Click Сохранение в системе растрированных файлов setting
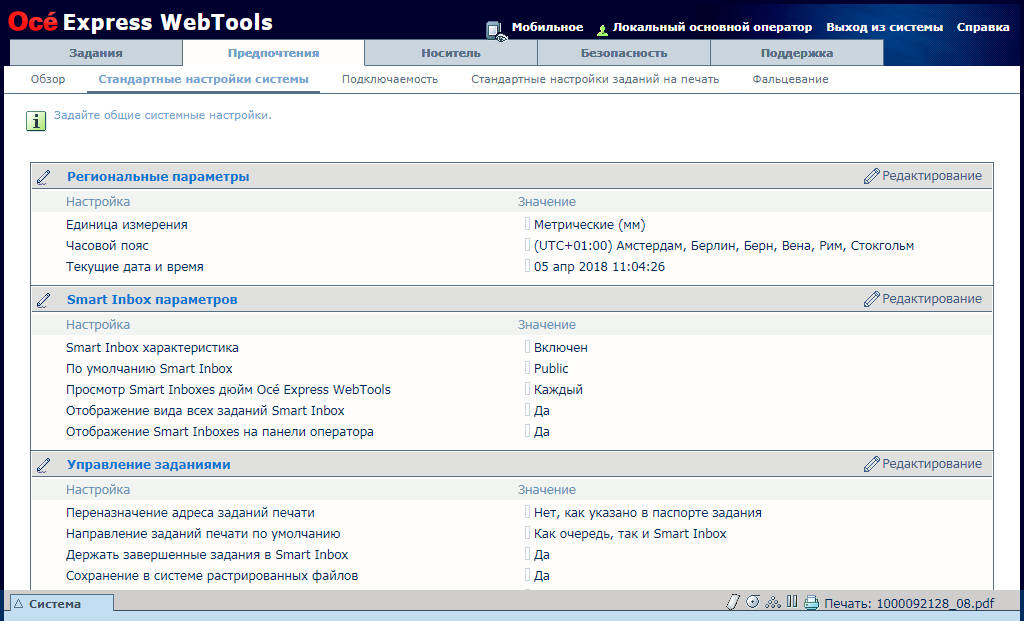This screenshot has height=621, width=1024. 212,575
